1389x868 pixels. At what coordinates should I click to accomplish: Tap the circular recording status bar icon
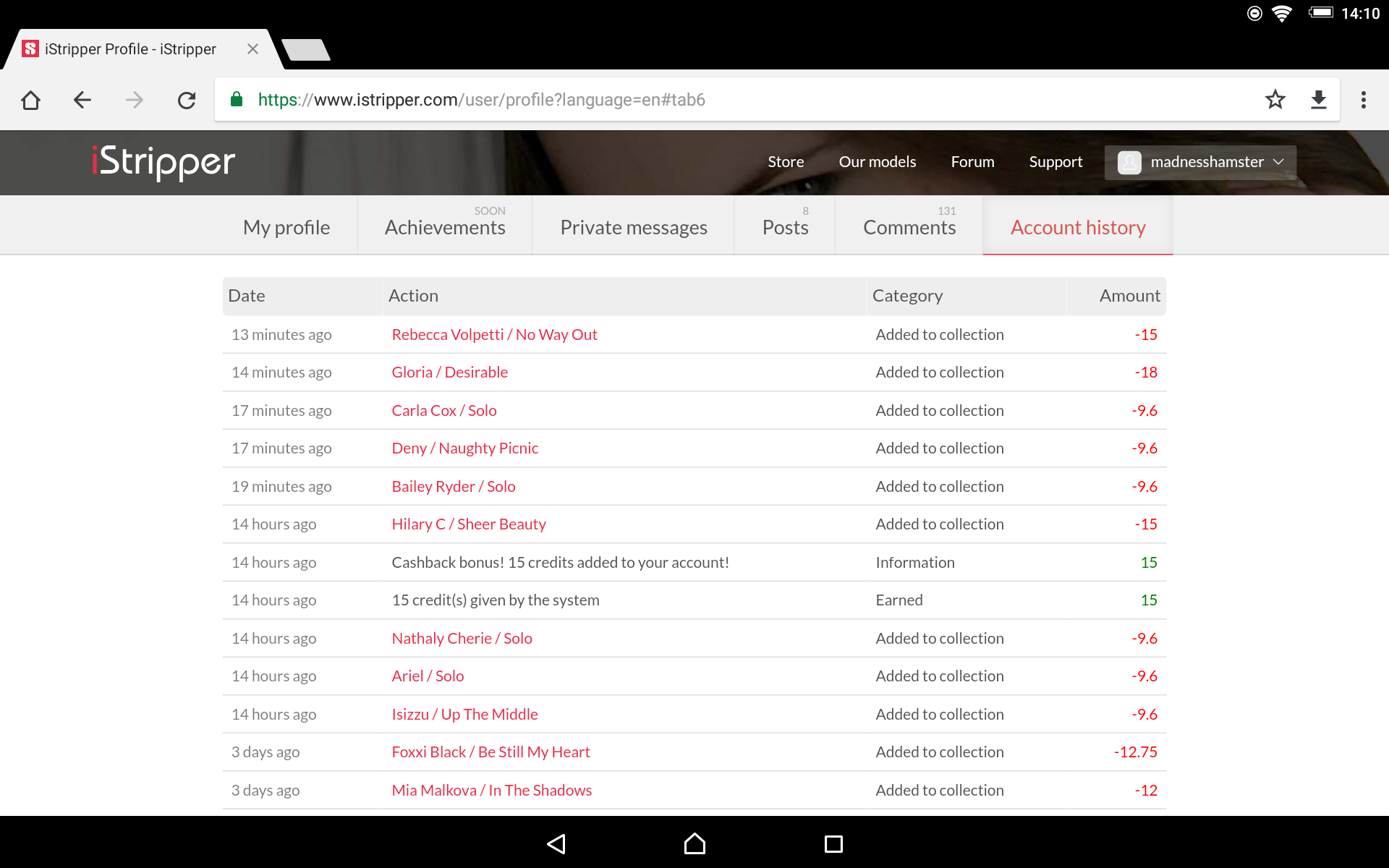tap(1254, 13)
